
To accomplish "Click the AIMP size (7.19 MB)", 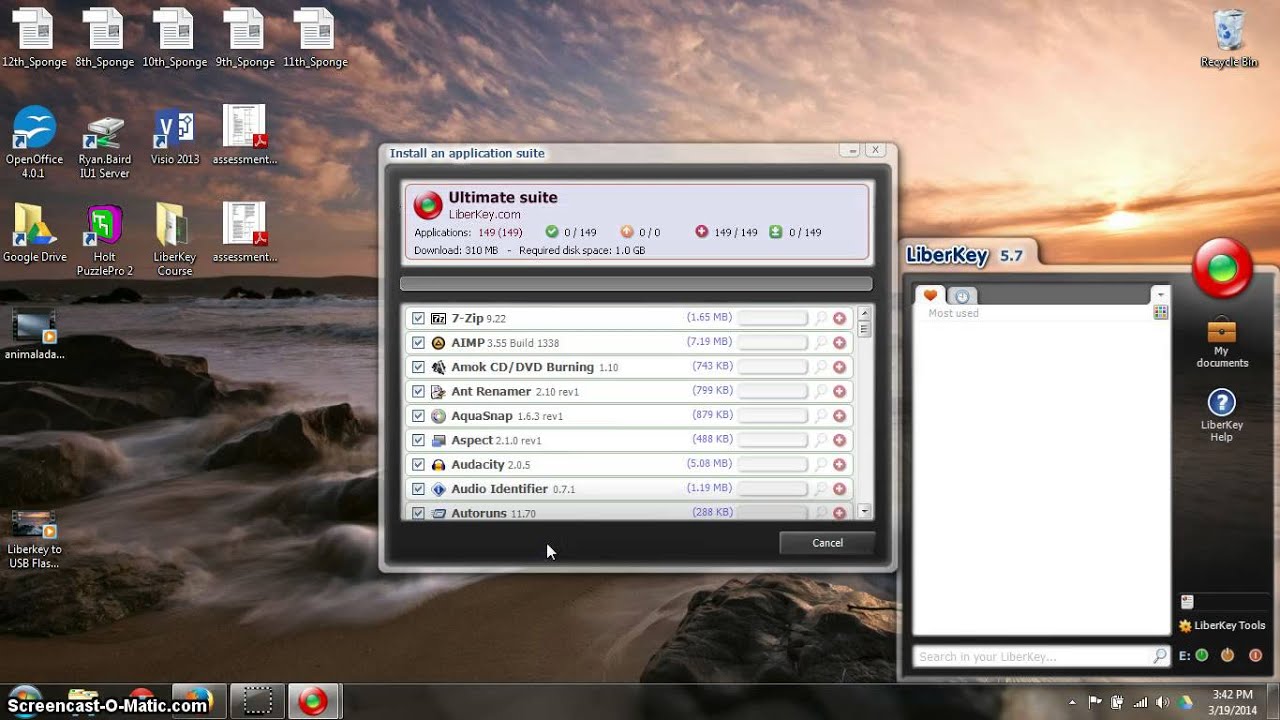I will [709, 342].
